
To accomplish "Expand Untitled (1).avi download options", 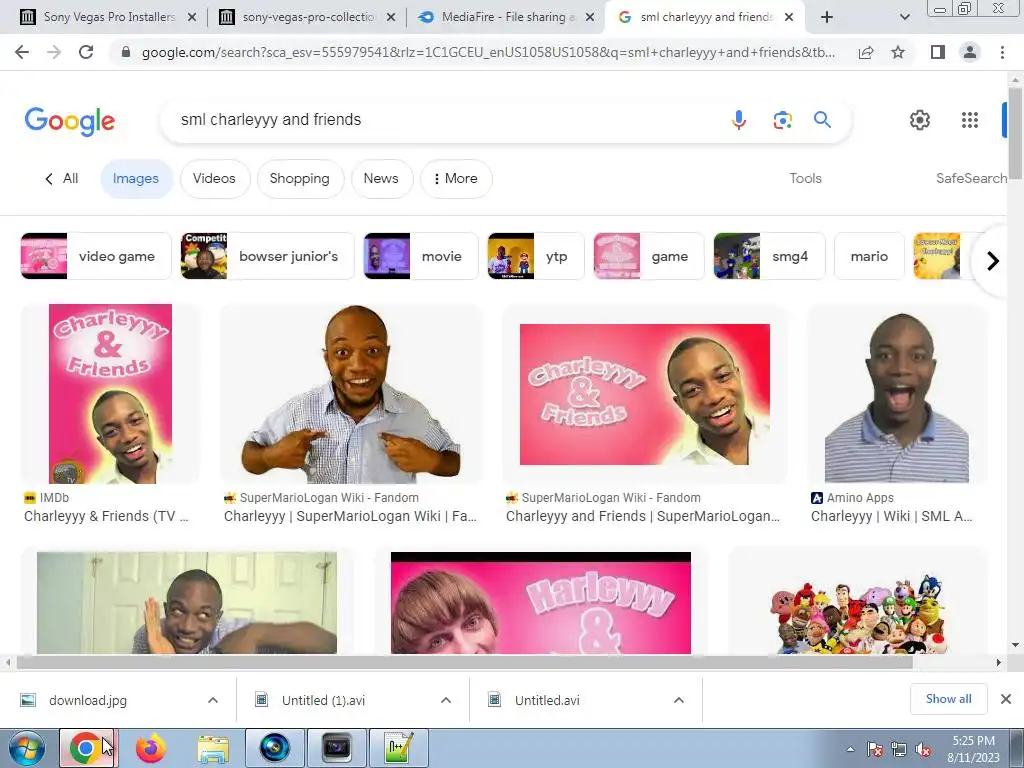I will pyautogui.click(x=446, y=700).
